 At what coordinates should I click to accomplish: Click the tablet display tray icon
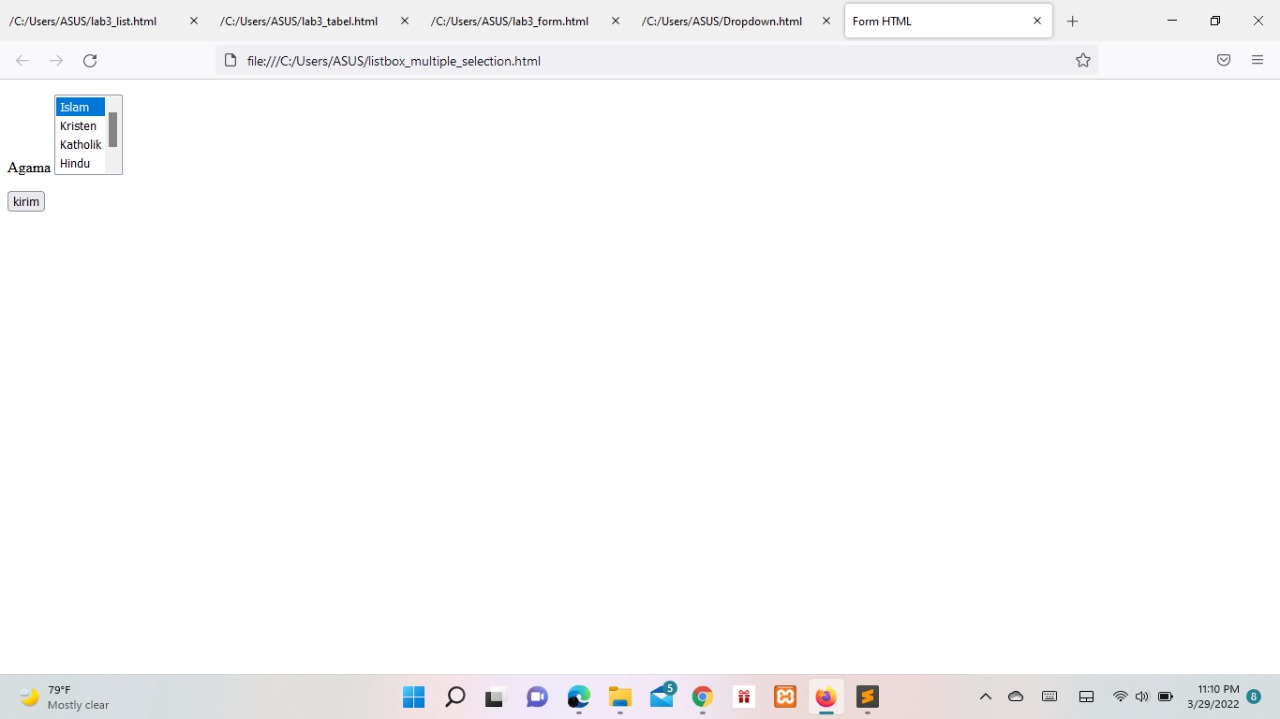coord(1086,697)
